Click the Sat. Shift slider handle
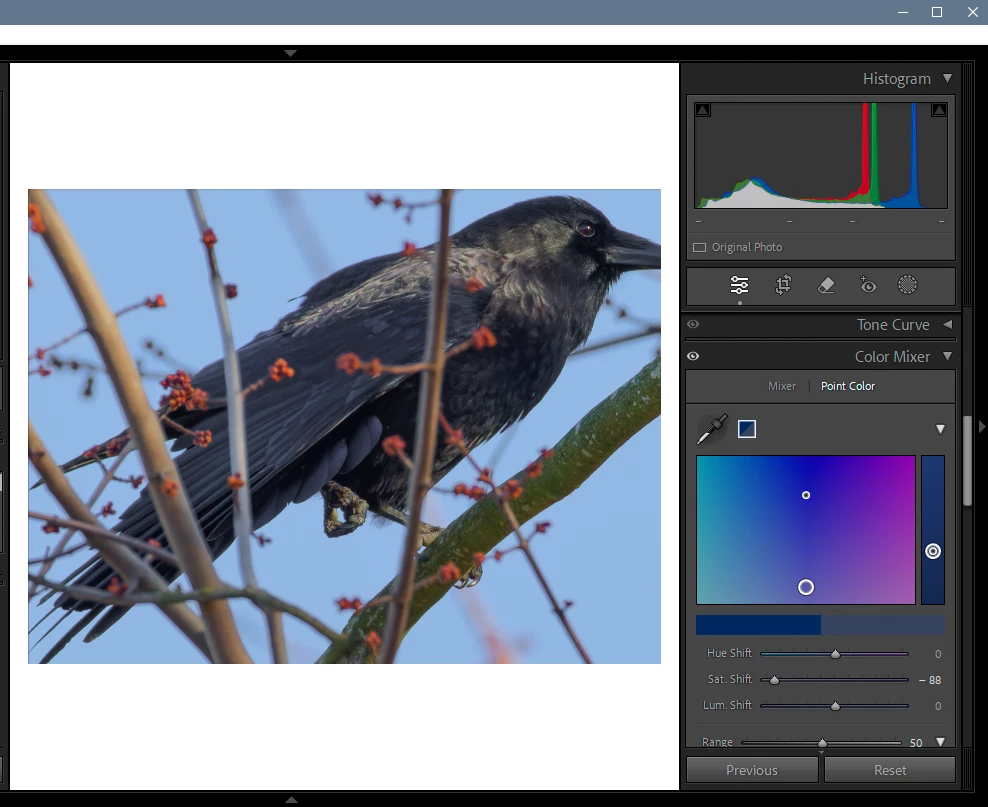This screenshot has width=988, height=807. coord(774,680)
